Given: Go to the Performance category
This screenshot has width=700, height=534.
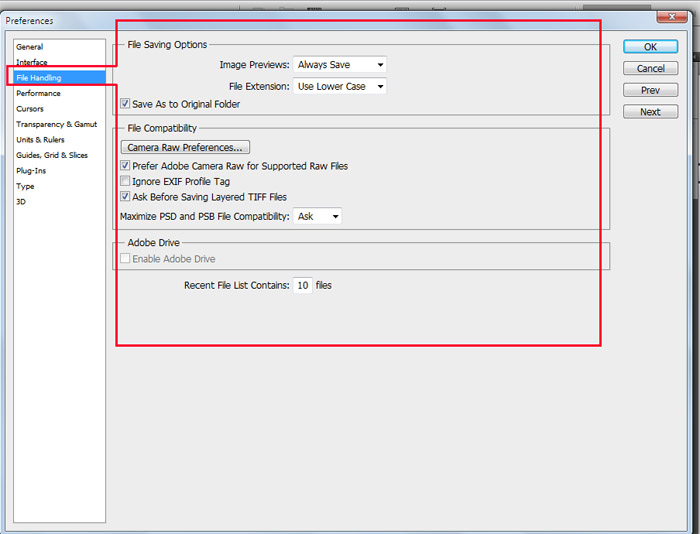Looking at the screenshot, I should click(38, 93).
